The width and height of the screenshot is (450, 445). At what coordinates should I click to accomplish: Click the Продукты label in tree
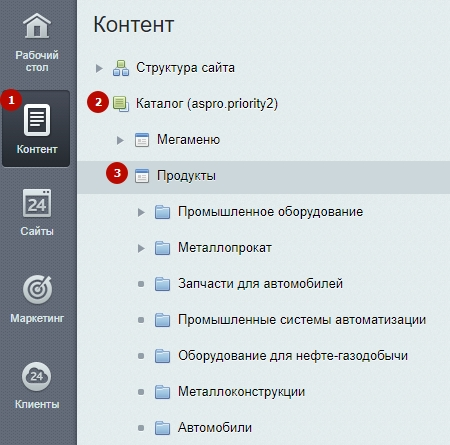(186, 176)
